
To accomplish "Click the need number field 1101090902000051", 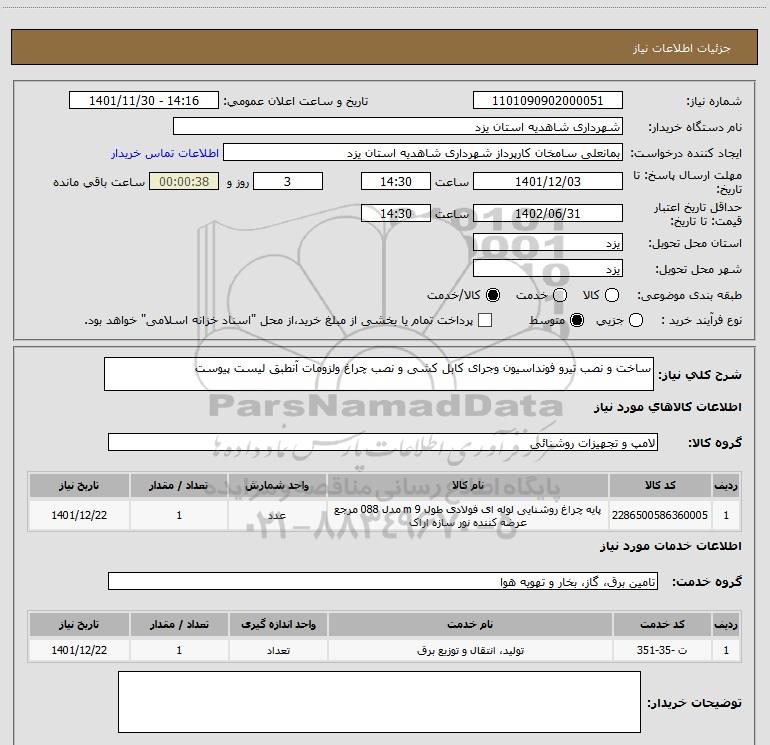I will click(x=548, y=101).
